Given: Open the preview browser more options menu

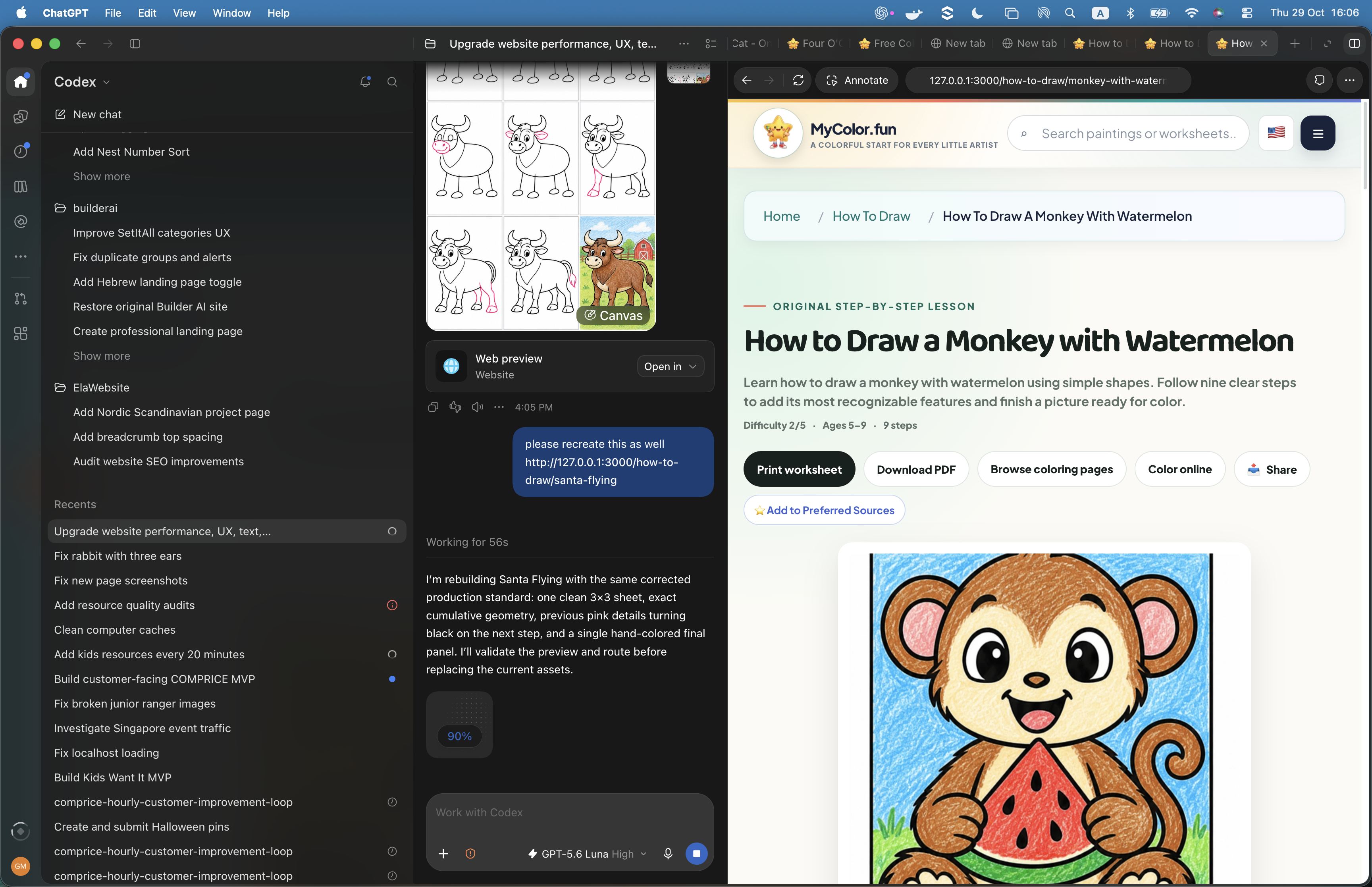Looking at the screenshot, I should coord(1349,80).
